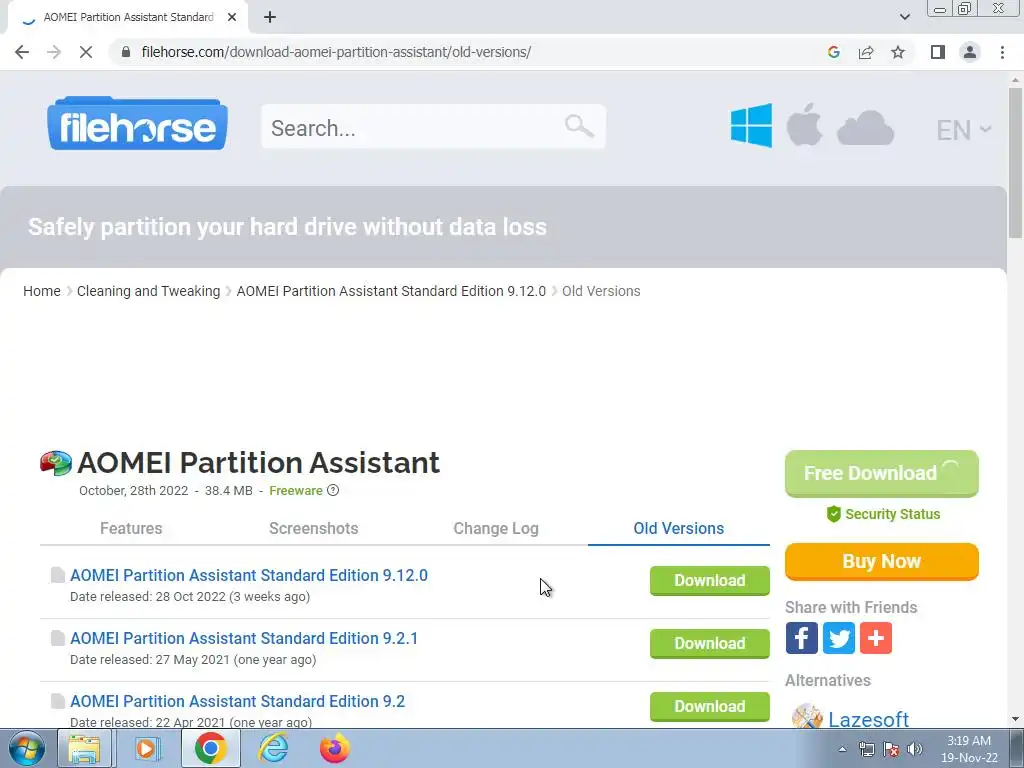Click the page's vertical scrollbar
This screenshot has height=768, width=1024.
pyautogui.click(x=1015, y=163)
